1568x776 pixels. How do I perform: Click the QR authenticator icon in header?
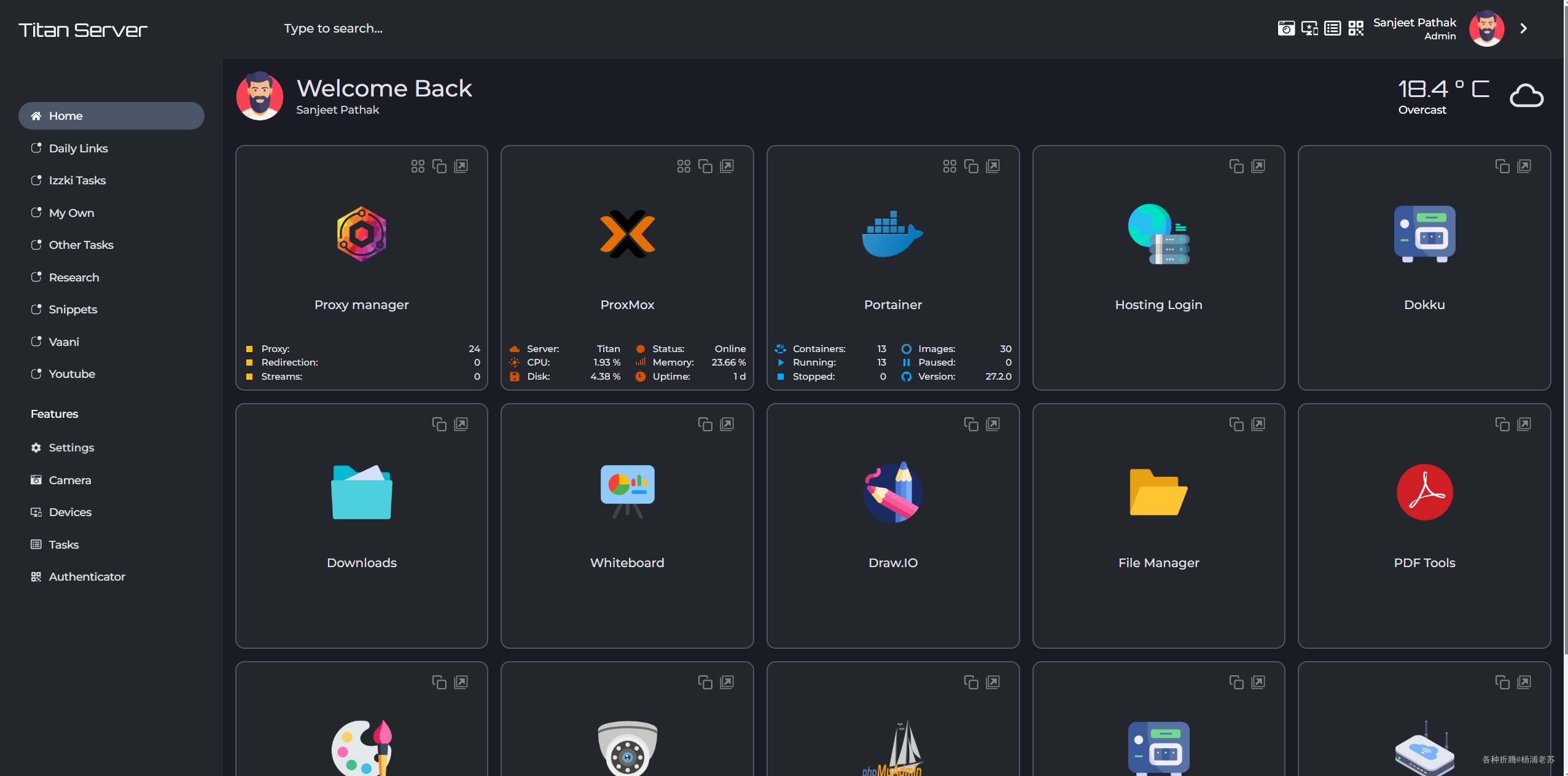(x=1355, y=28)
